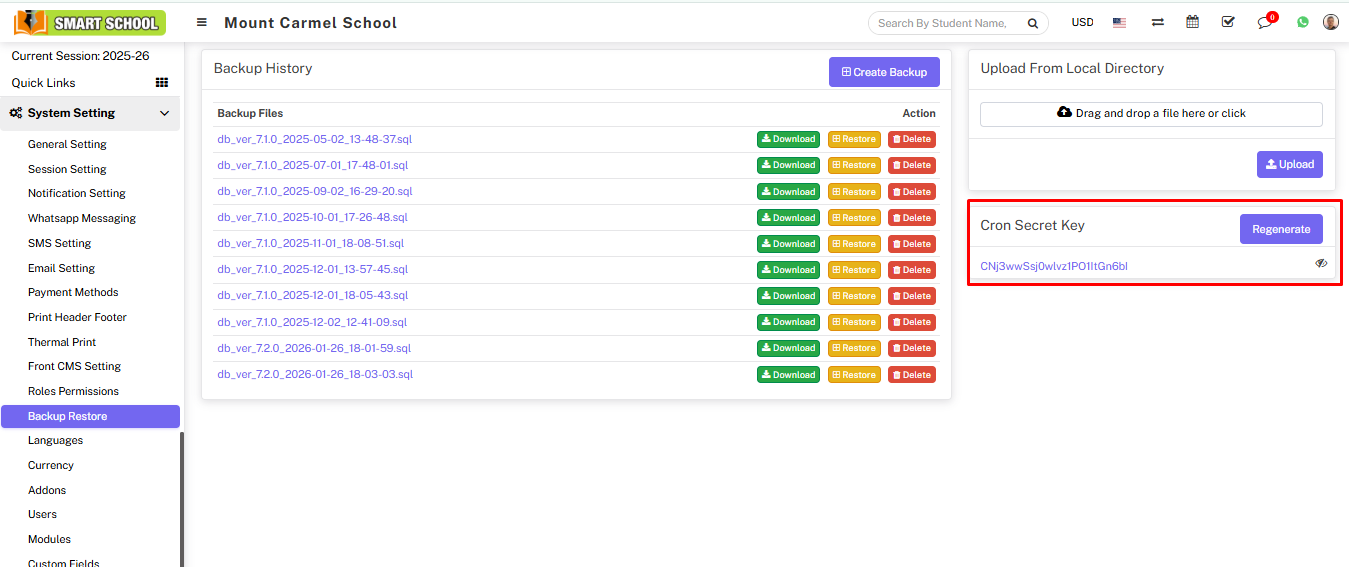The width and height of the screenshot is (1349, 567).
Task: Toggle Cron Secret Key visibility eye
Action: [1321, 263]
